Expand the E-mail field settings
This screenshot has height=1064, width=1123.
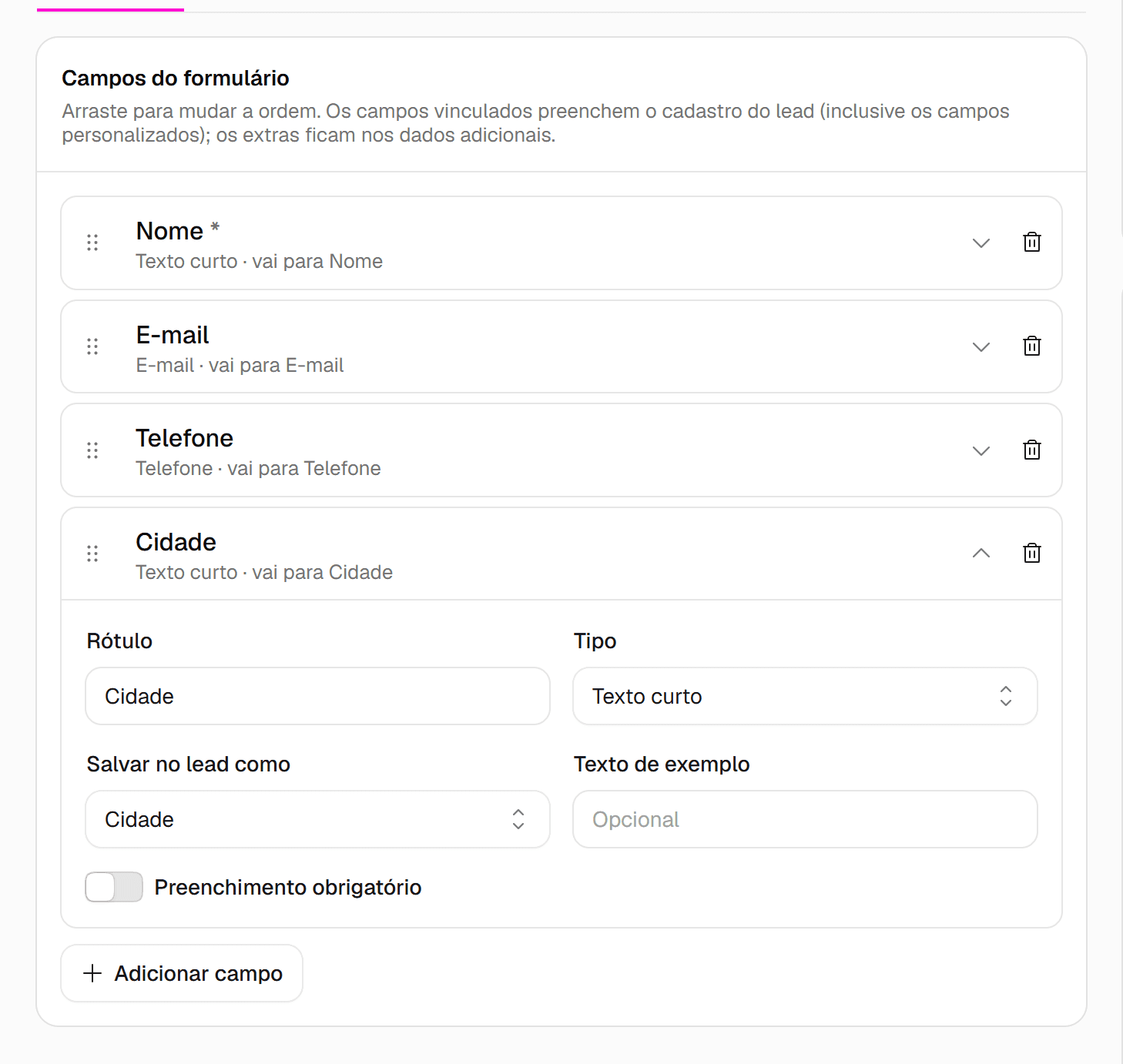(981, 347)
